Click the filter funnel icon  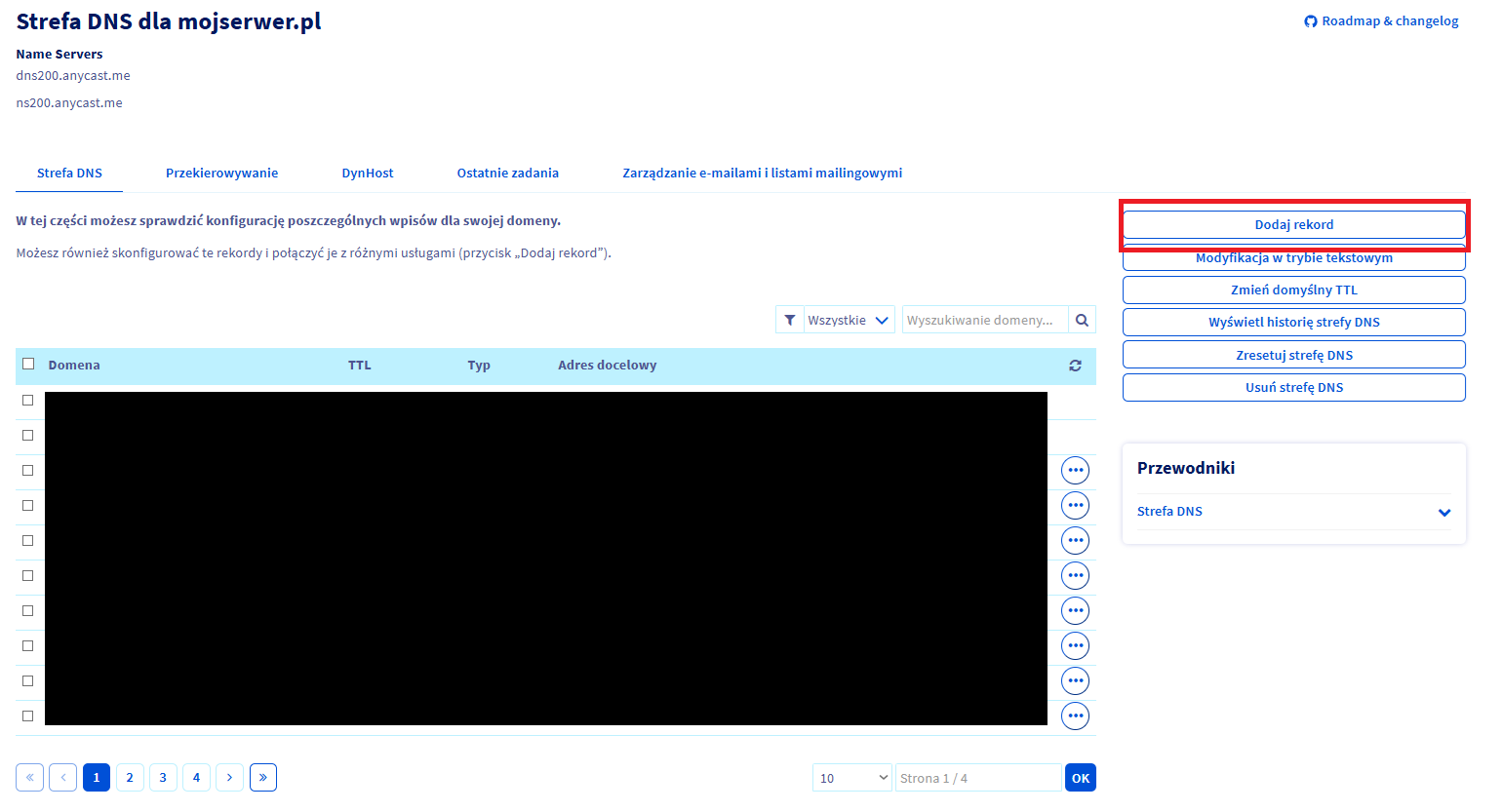(789, 320)
